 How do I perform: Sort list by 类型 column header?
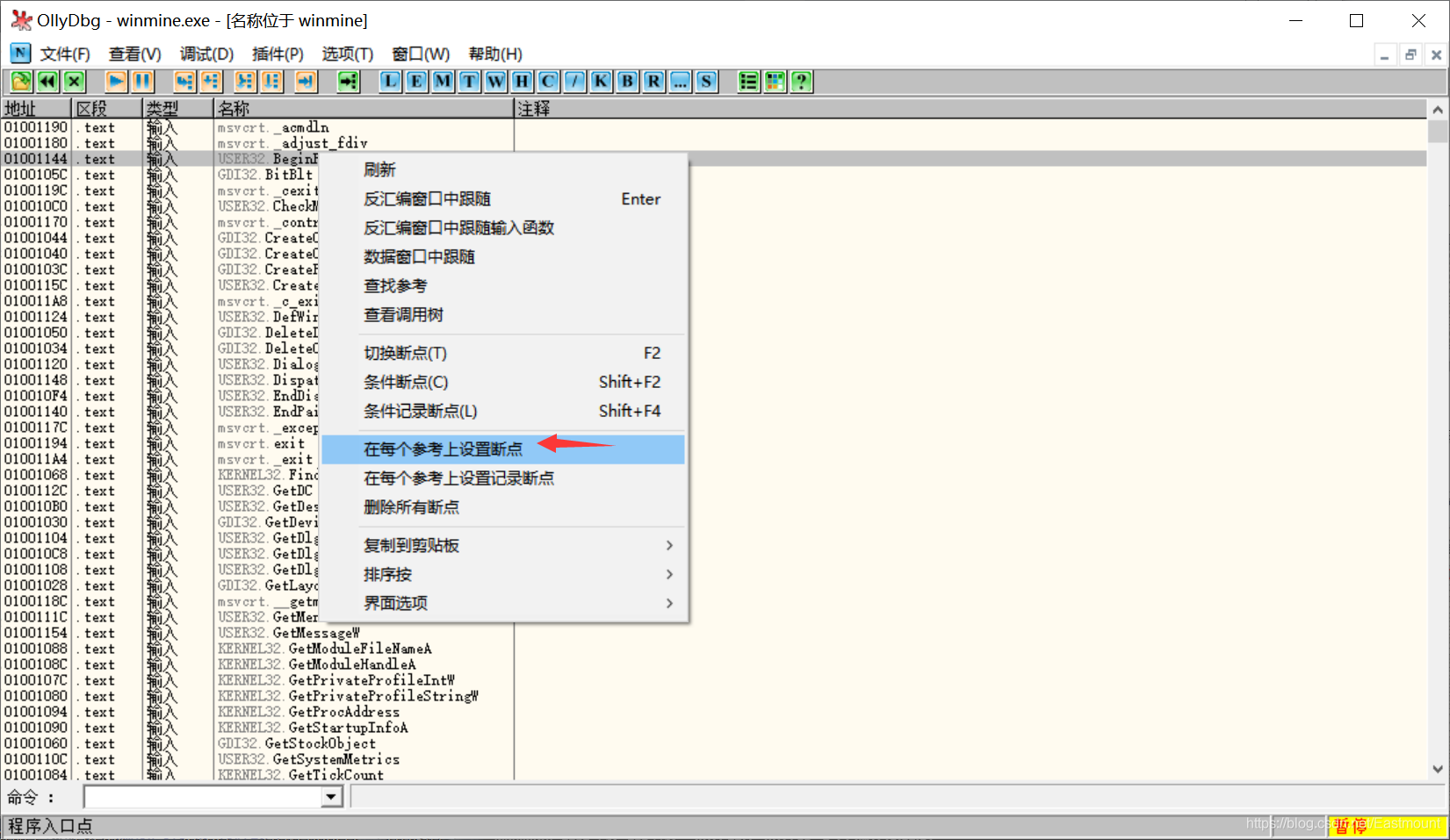click(178, 109)
